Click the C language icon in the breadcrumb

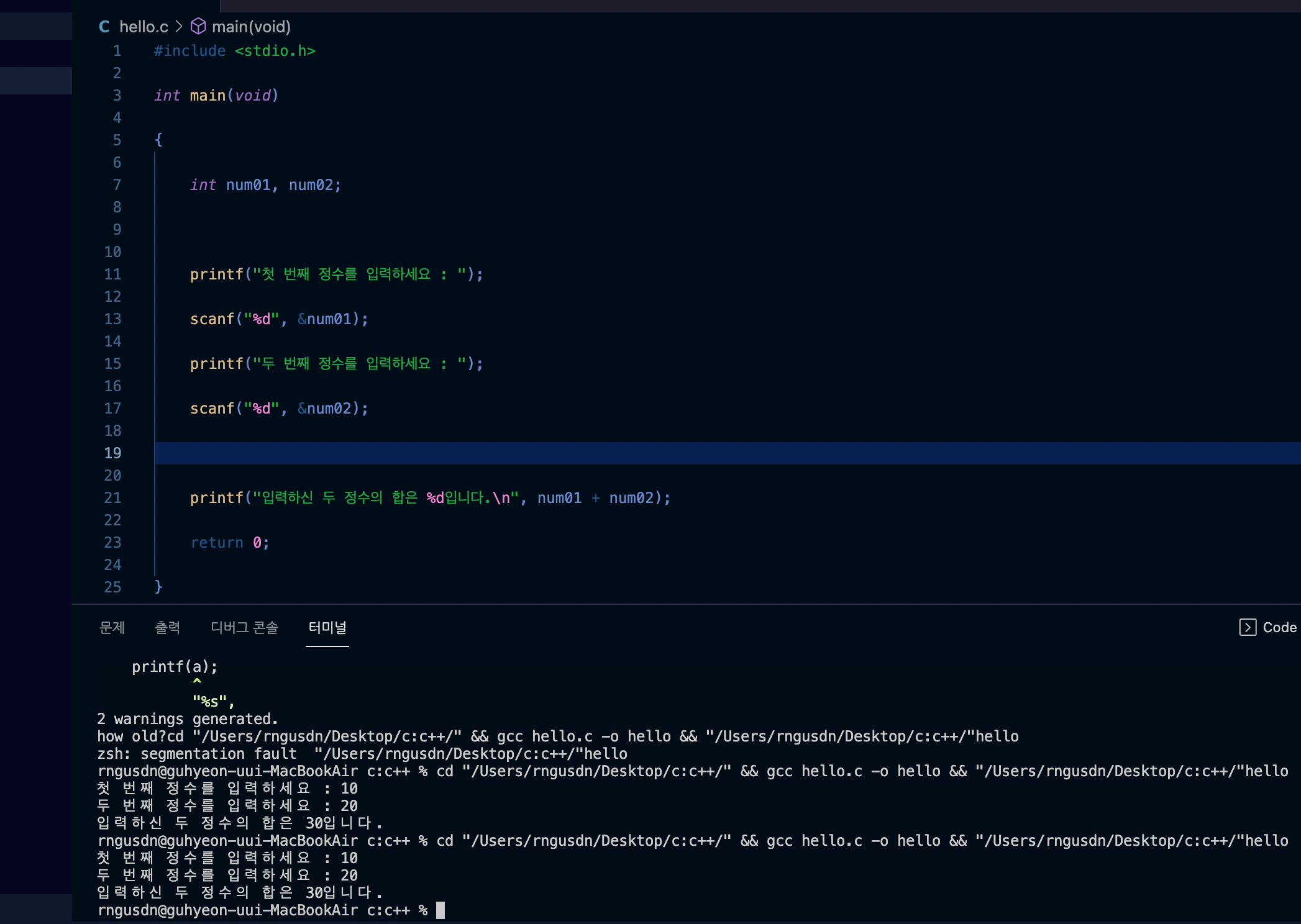tap(104, 27)
